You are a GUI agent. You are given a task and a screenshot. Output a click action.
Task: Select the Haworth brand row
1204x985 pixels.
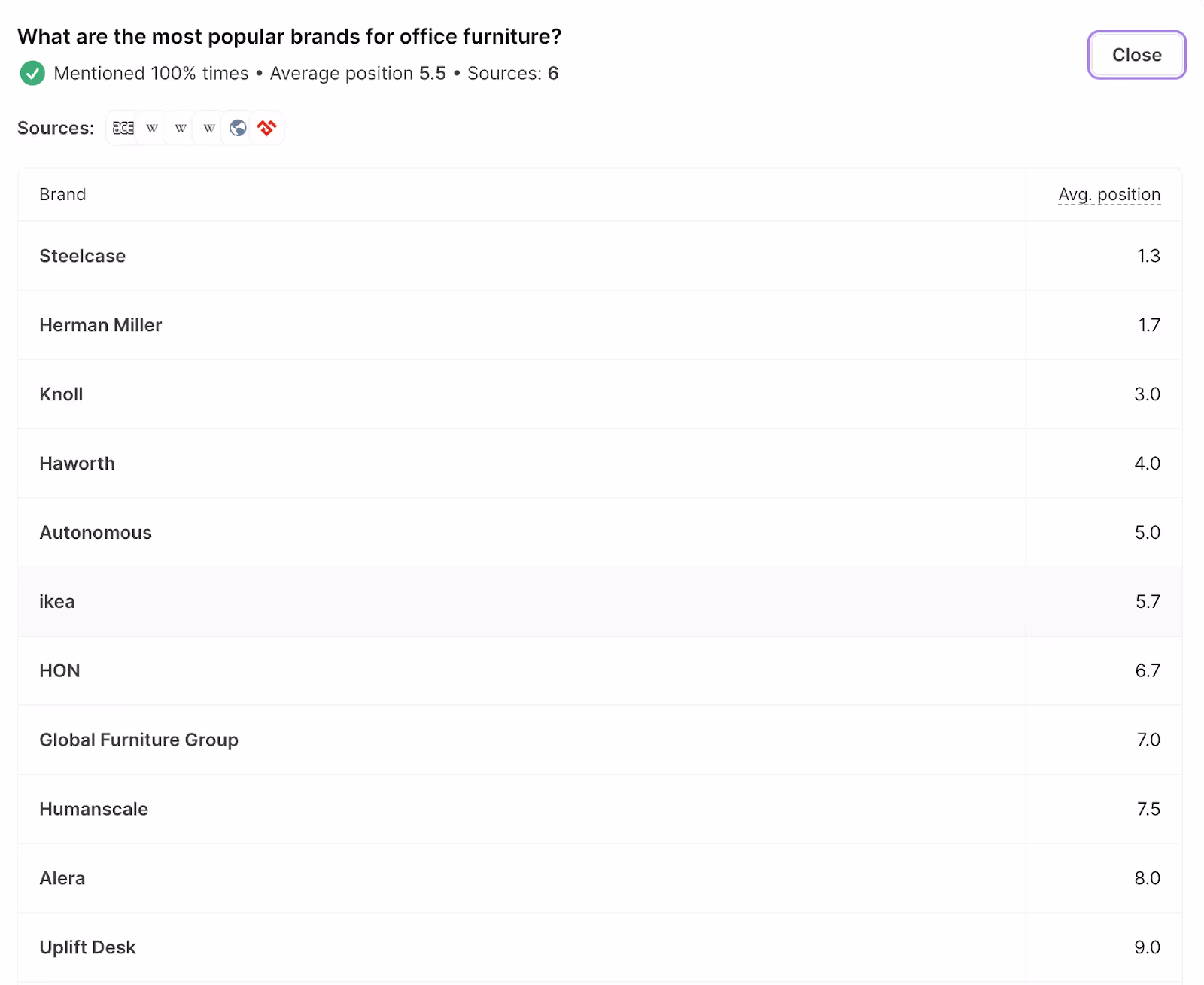coord(600,464)
